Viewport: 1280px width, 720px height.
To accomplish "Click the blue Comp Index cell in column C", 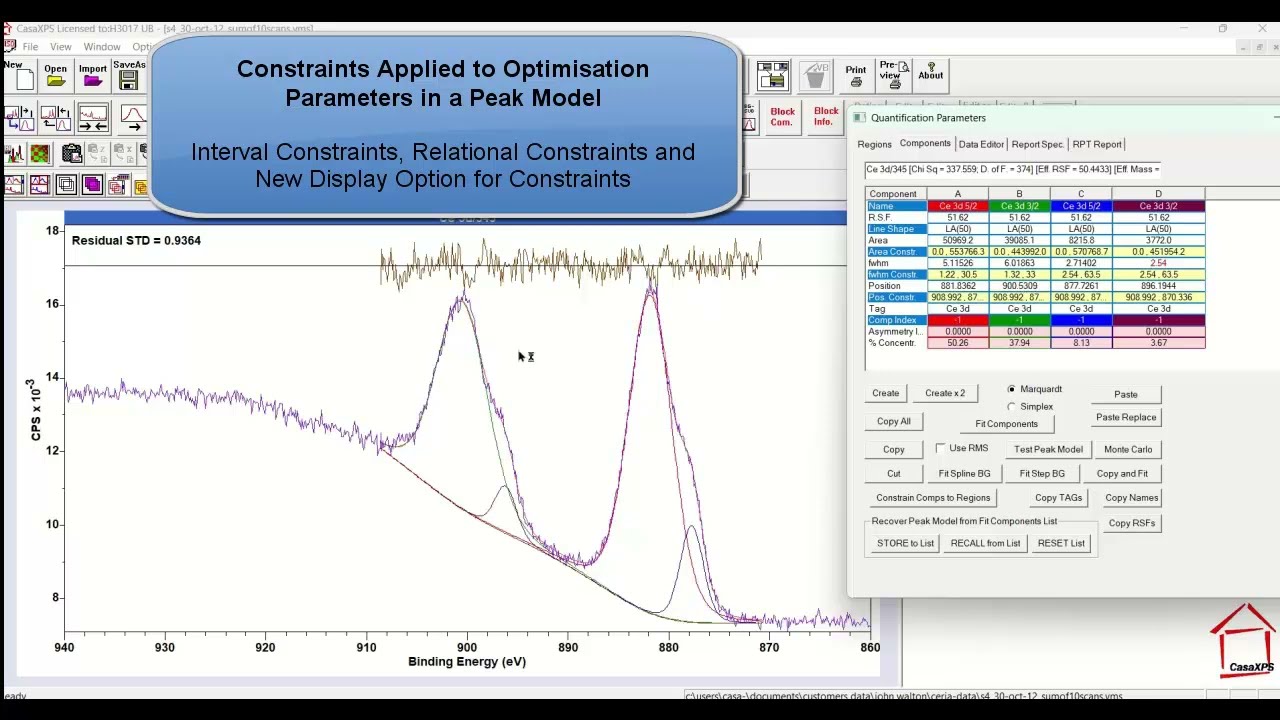I will pyautogui.click(x=1081, y=320).
